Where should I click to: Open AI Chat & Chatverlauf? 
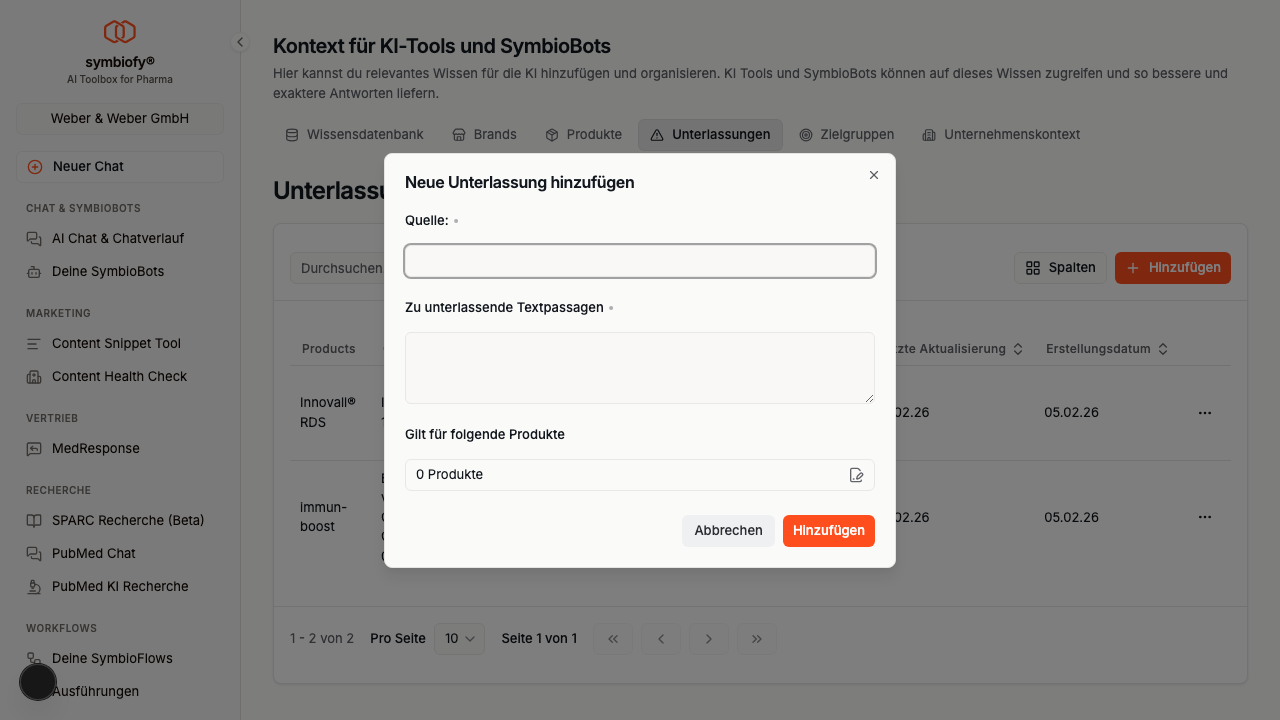tap(119, 238)
